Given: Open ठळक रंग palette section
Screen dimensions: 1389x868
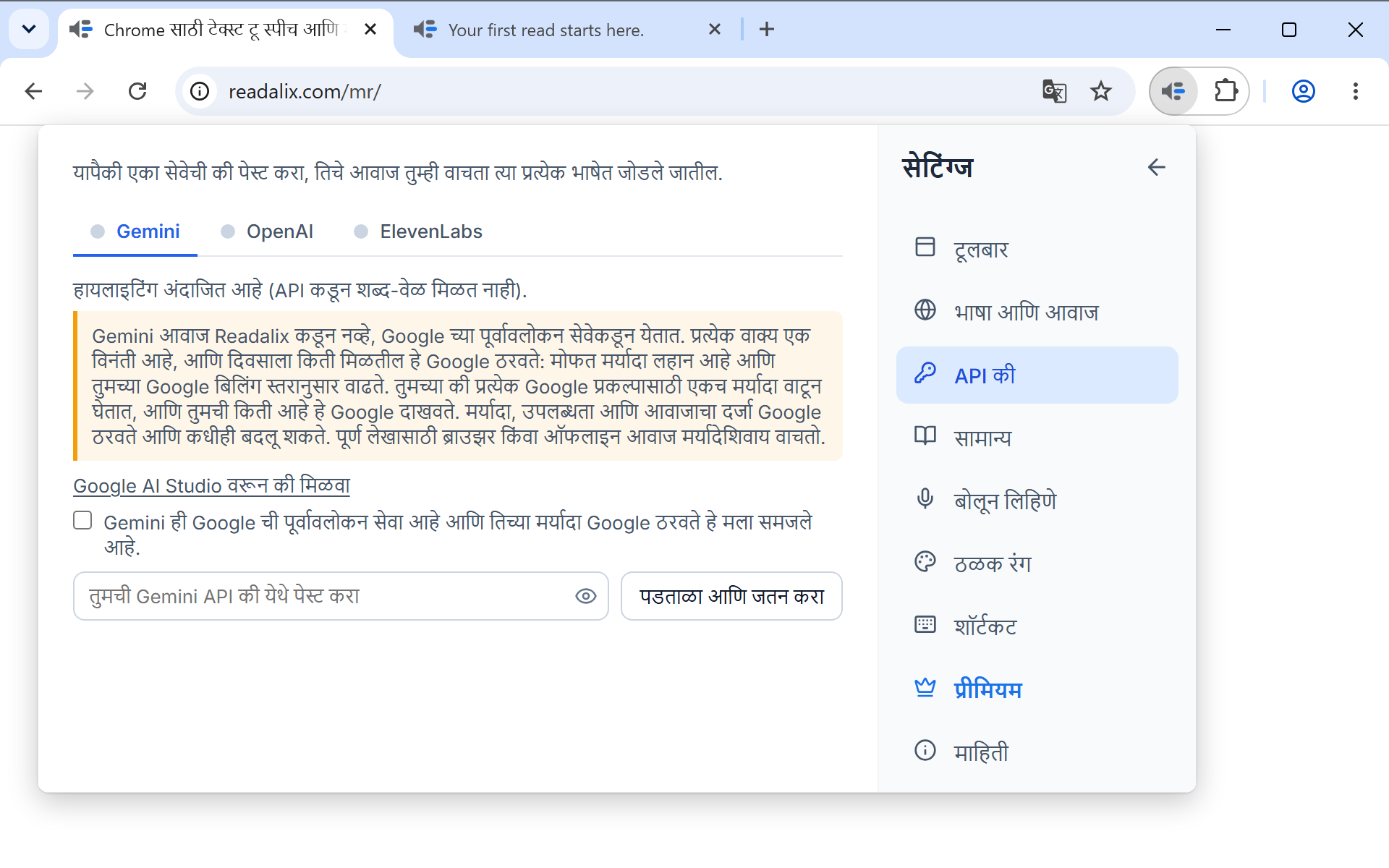Looking at the screenshot, I should [x=1037, y=563].
